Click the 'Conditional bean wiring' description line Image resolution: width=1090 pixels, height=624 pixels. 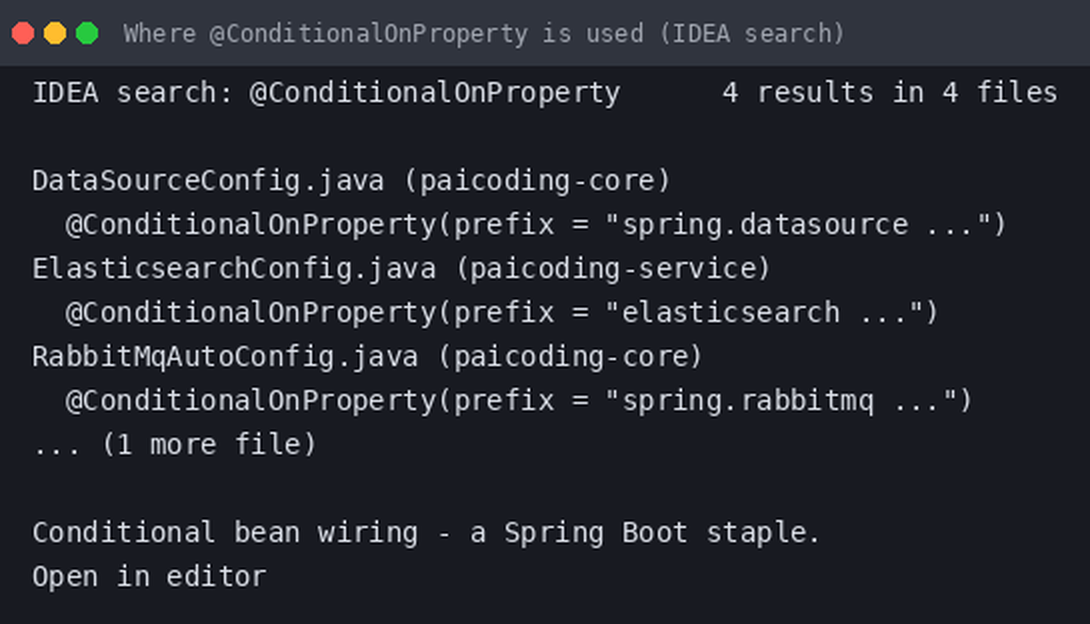tap(426, 533)
